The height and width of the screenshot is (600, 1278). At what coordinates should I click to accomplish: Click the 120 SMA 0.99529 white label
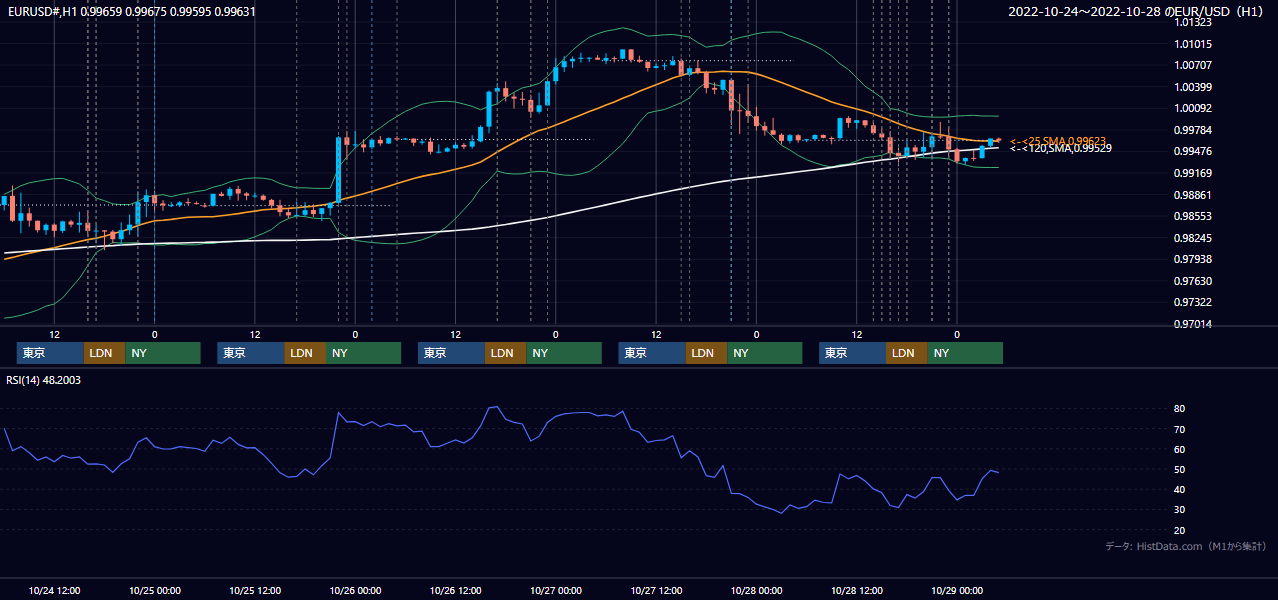(x=1060, y=148)
